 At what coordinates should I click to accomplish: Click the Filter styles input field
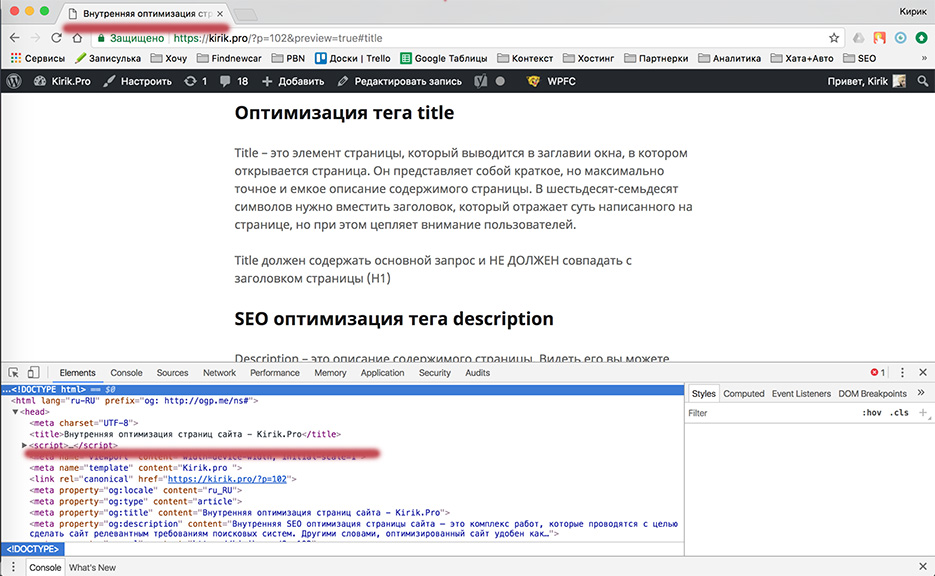coord(769,413)
